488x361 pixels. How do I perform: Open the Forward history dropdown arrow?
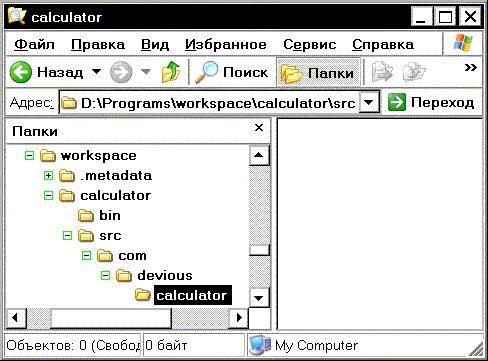tap(146, 71)
